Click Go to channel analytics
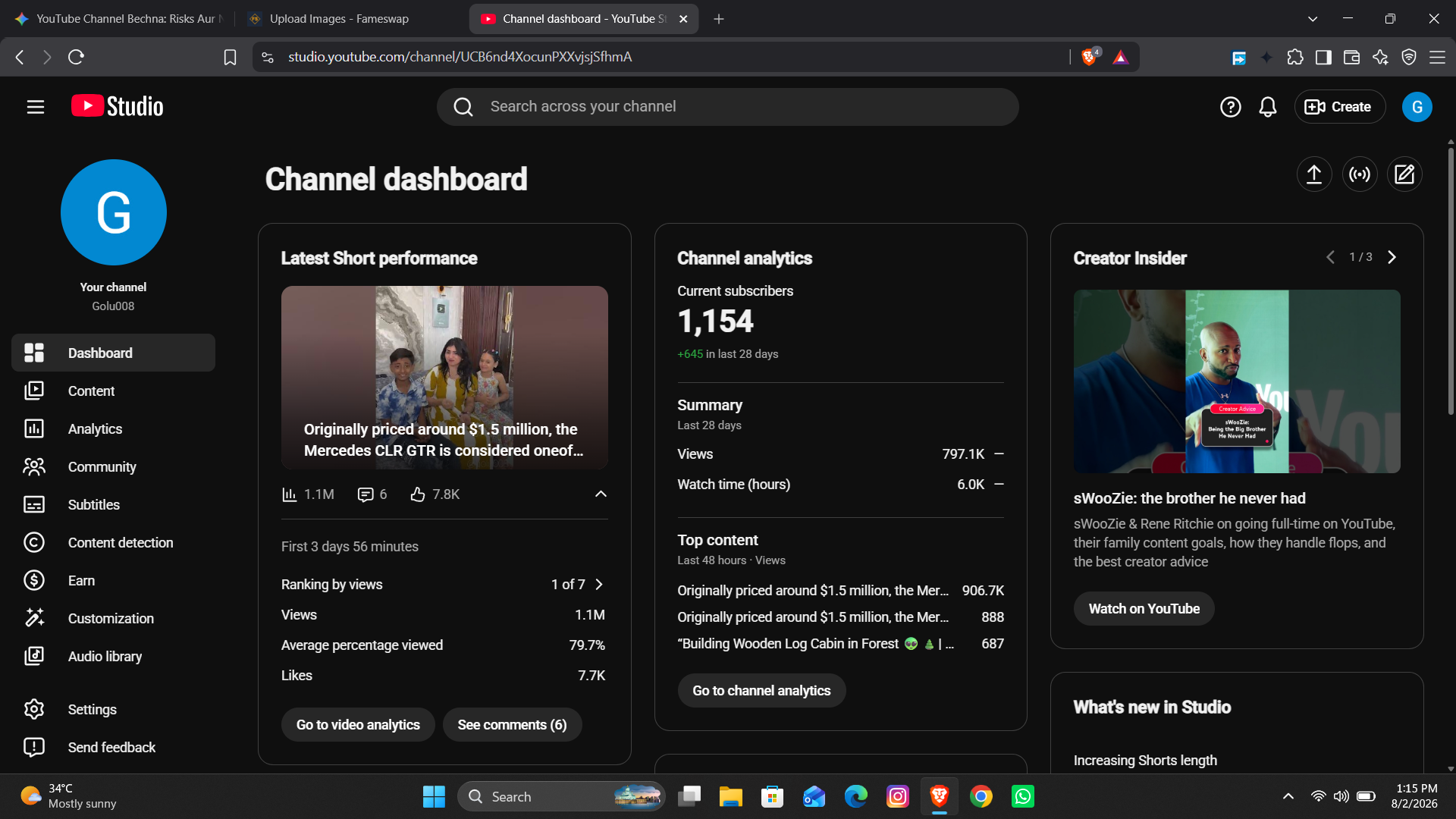Screen dimensions: 1456x819 [761, 691]
